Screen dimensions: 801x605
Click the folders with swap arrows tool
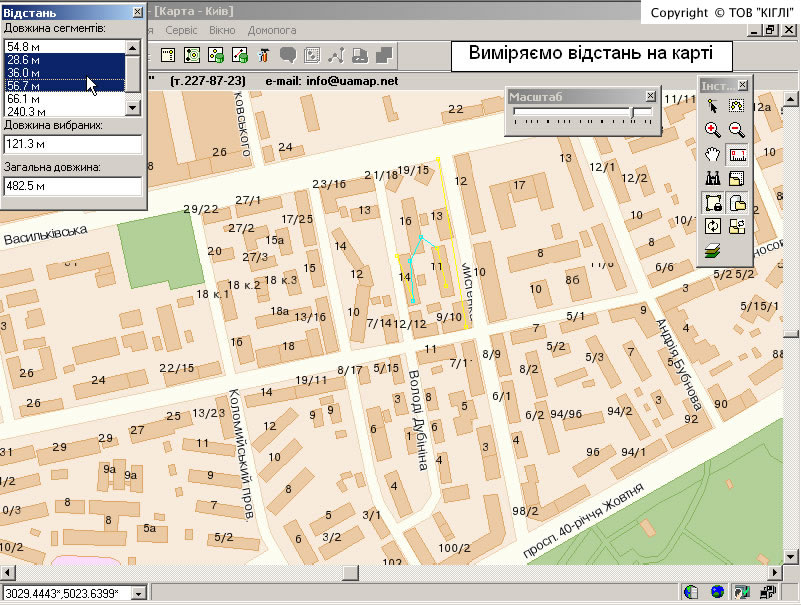pos(737,226)
